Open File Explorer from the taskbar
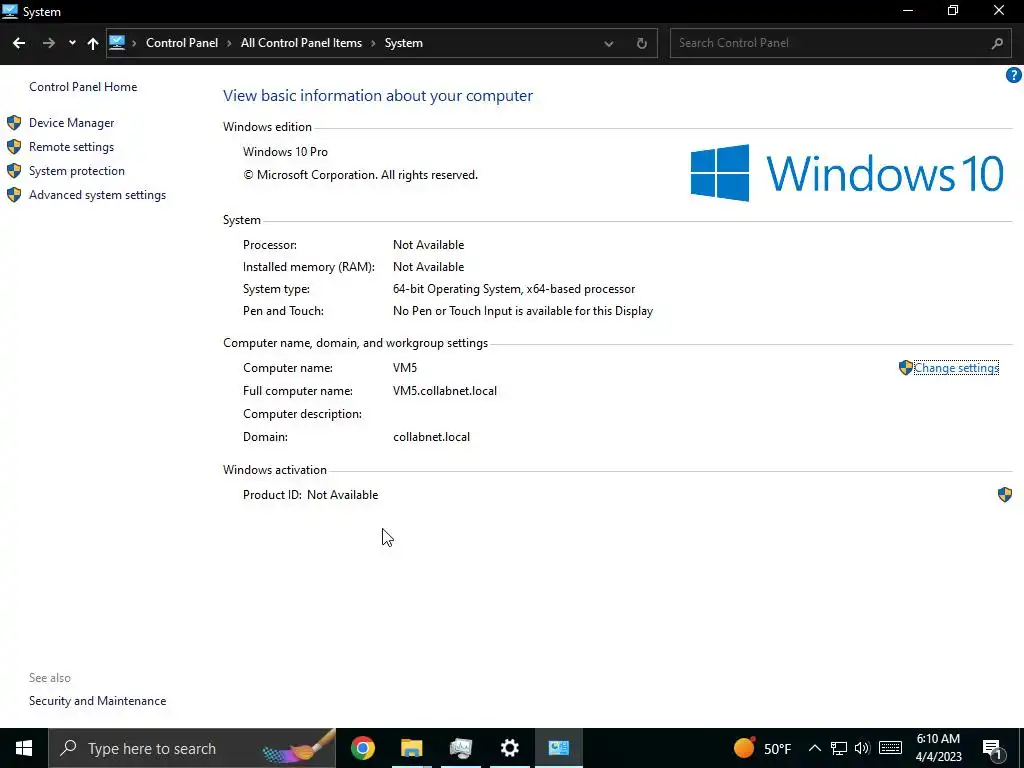Screen dimensions: 1024x768 click(x=411, y=748)
